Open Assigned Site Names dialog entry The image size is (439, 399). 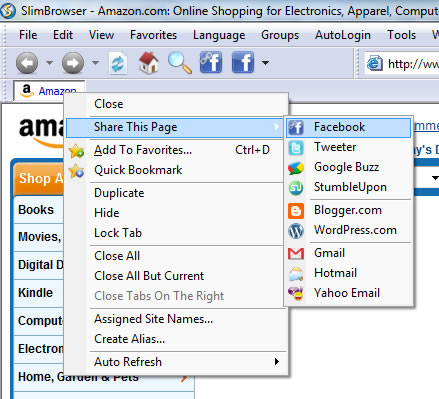coord(176,319)
